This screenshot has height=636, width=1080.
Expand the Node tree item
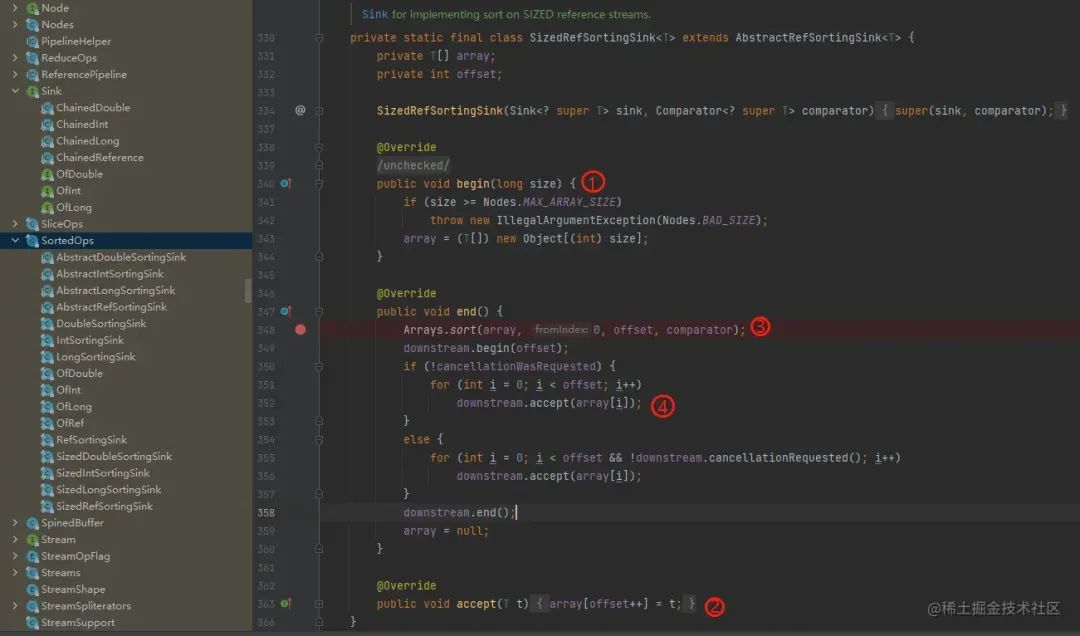point(14,8)
